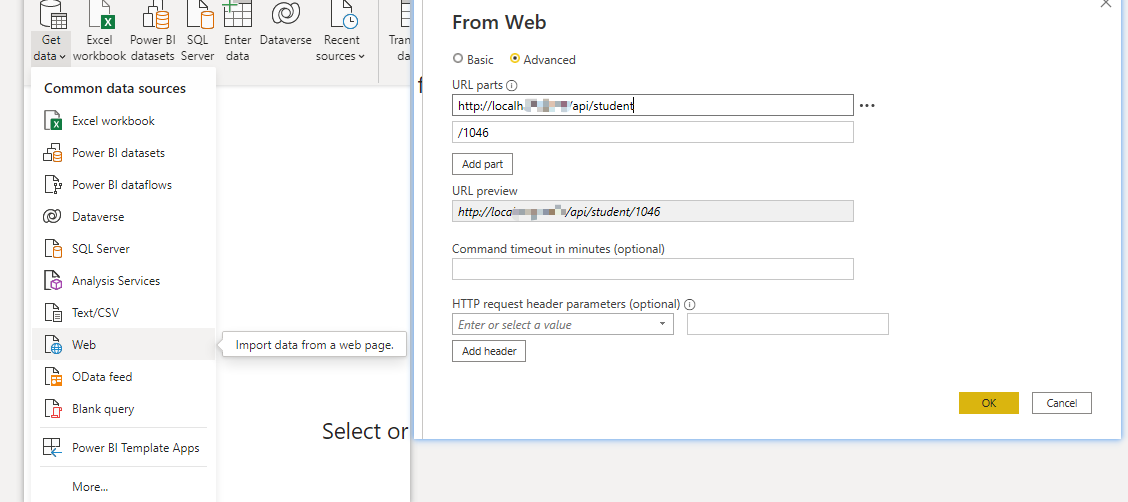1128x502 pixels.
Task: Select the Web data source entry
Action: pyautogui.click(x=123, y=344)
